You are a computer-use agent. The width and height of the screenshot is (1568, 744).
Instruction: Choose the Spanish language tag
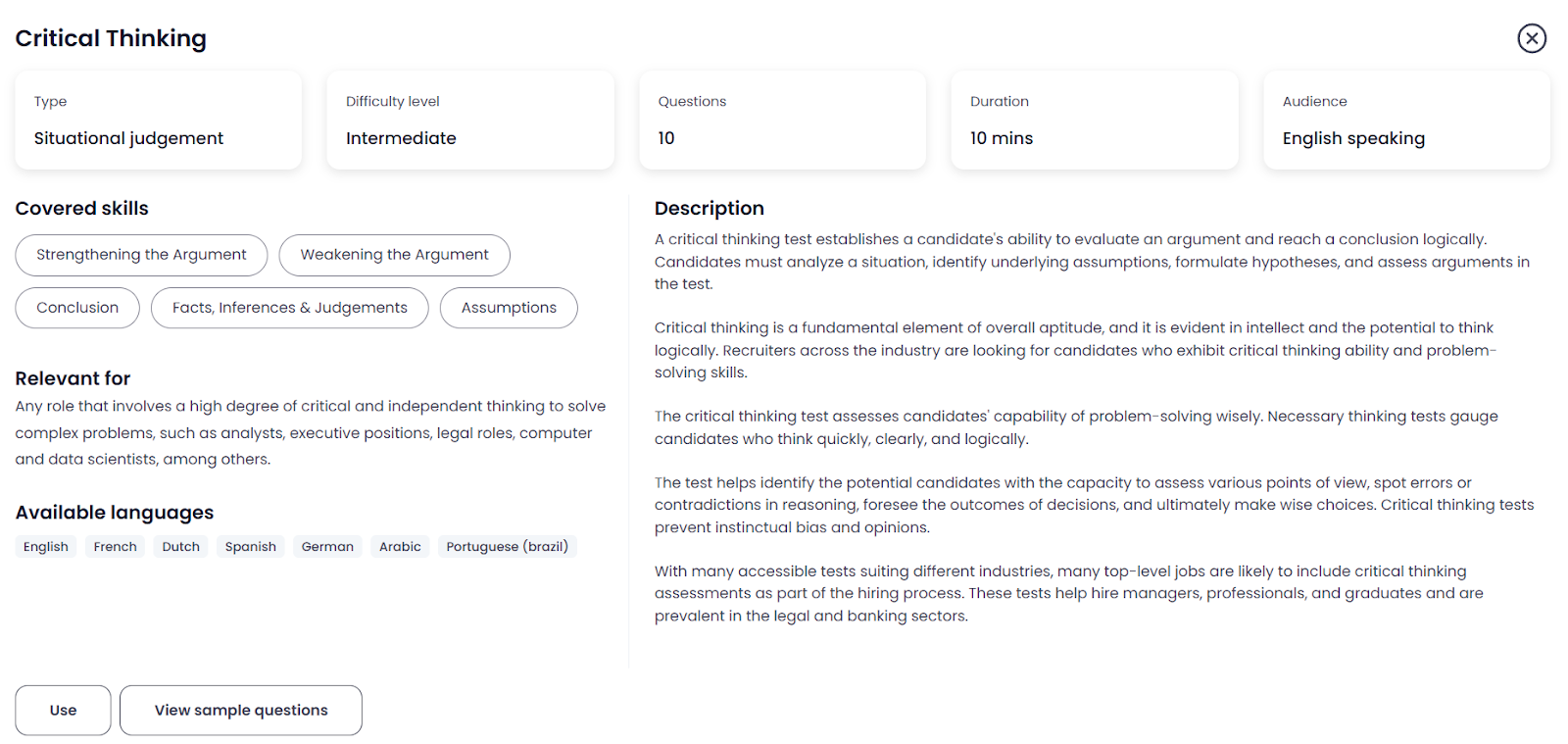pyautogui.click(x=251, y=546)
